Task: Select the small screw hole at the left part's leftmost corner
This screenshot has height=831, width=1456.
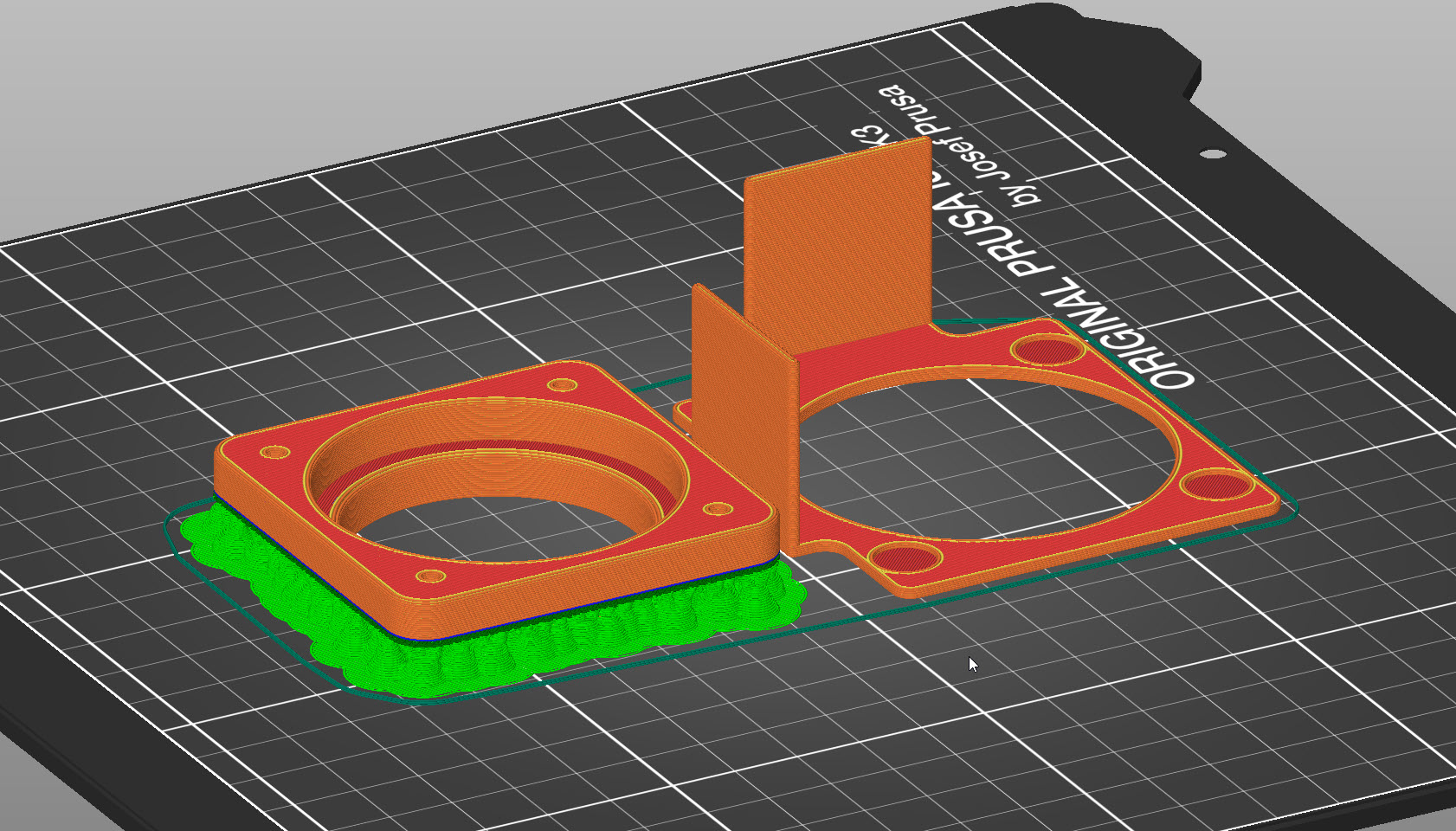Action: 274,453
